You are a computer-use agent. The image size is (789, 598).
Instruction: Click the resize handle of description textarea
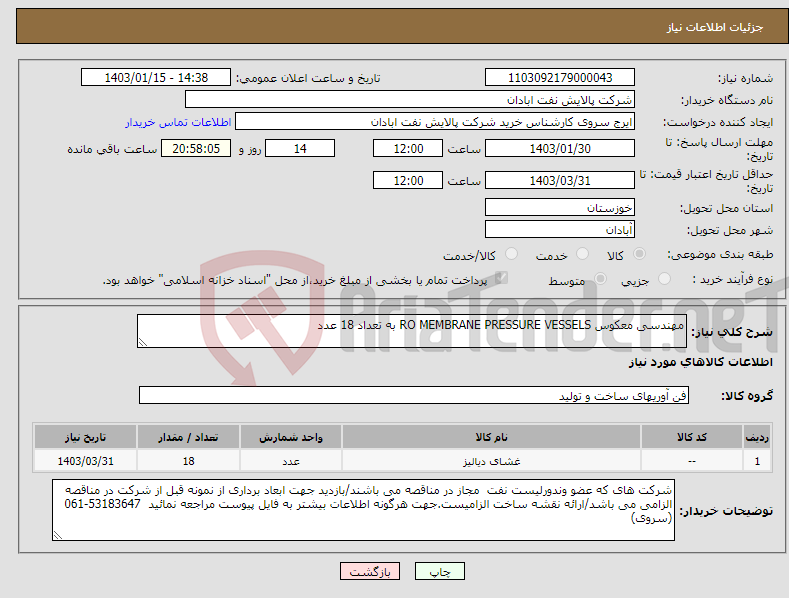pos(142,342)
